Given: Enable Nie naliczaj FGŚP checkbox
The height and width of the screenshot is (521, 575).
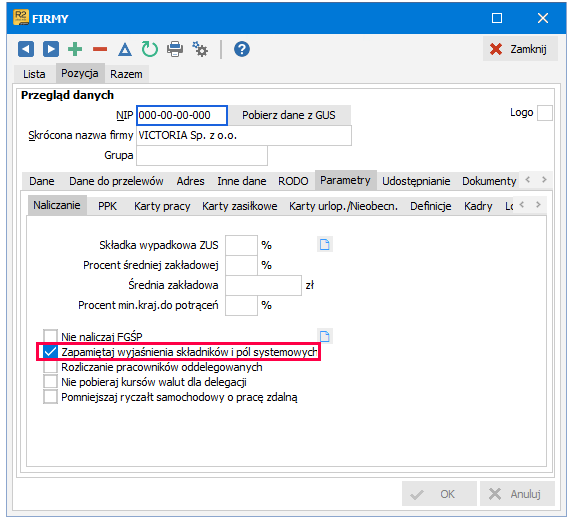Looking at the screenshot, I should click(50, 336).
